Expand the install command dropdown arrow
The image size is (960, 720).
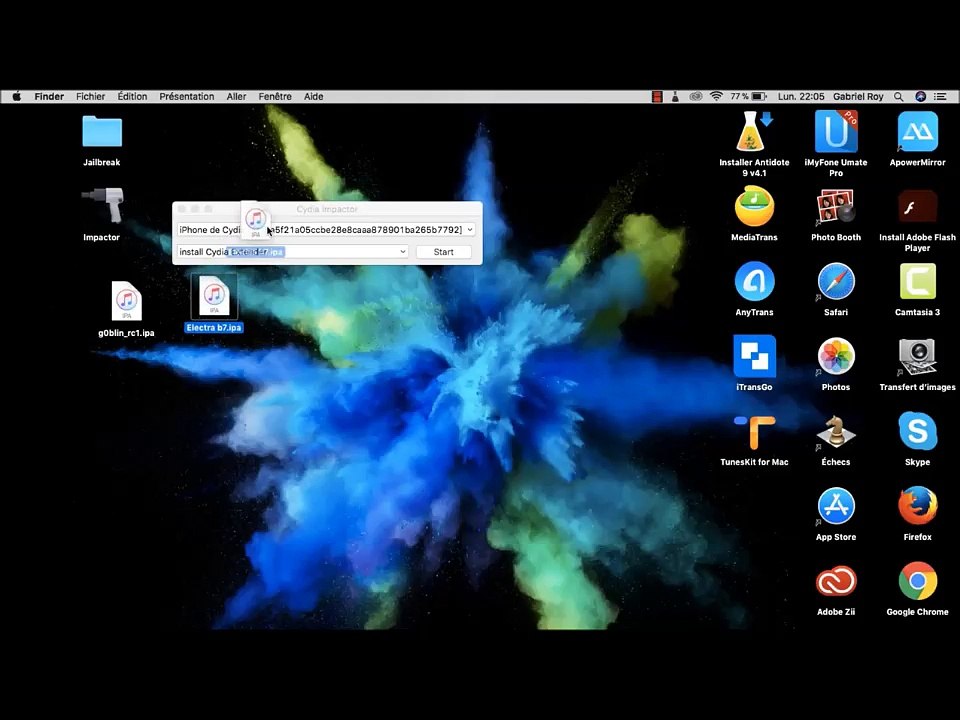pos(402,252)
